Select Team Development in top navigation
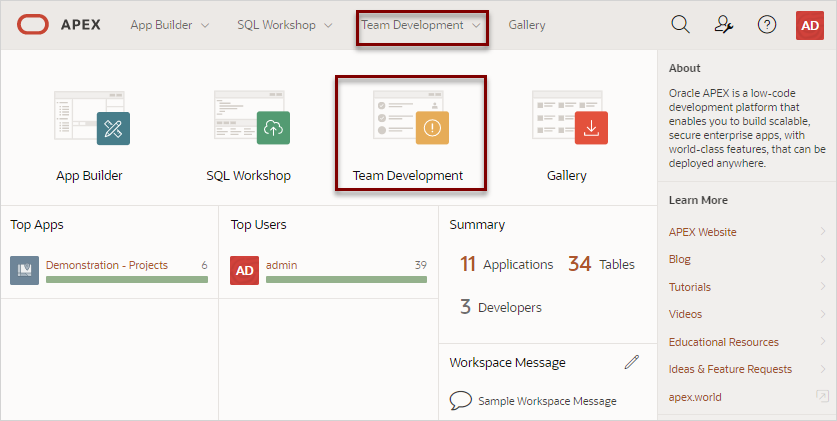Image resolution: width=837 pixels, height=421 pixels. click(x=413, y=25)
